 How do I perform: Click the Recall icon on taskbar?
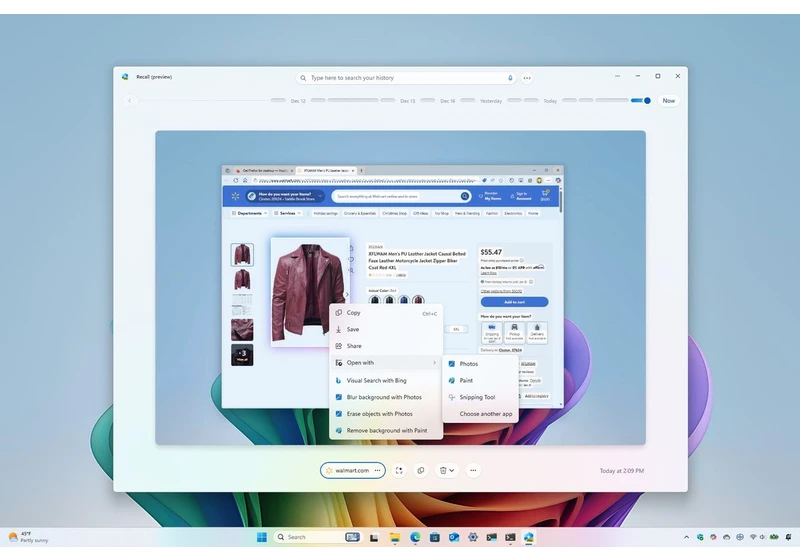[x=529, y=537]
